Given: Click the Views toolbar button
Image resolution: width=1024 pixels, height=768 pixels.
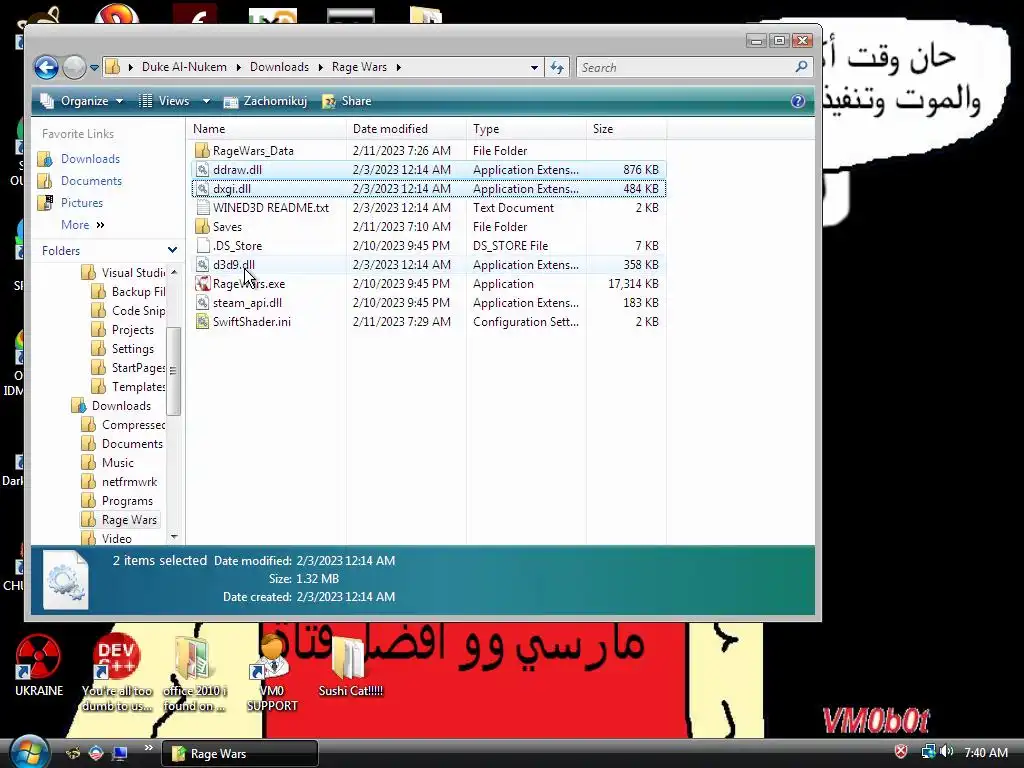Looking at the screenshot, I should tap(165, 101).
